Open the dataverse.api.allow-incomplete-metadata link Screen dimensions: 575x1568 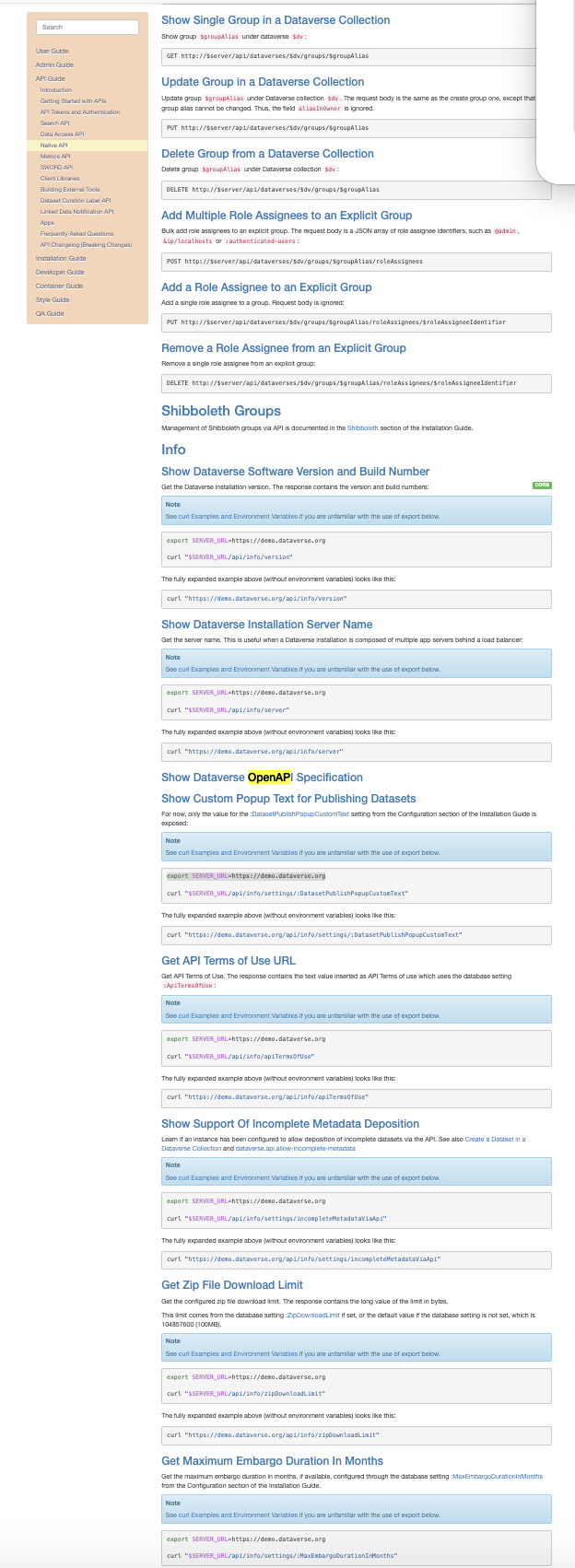pyautogui.click(x=295, y=1148)
